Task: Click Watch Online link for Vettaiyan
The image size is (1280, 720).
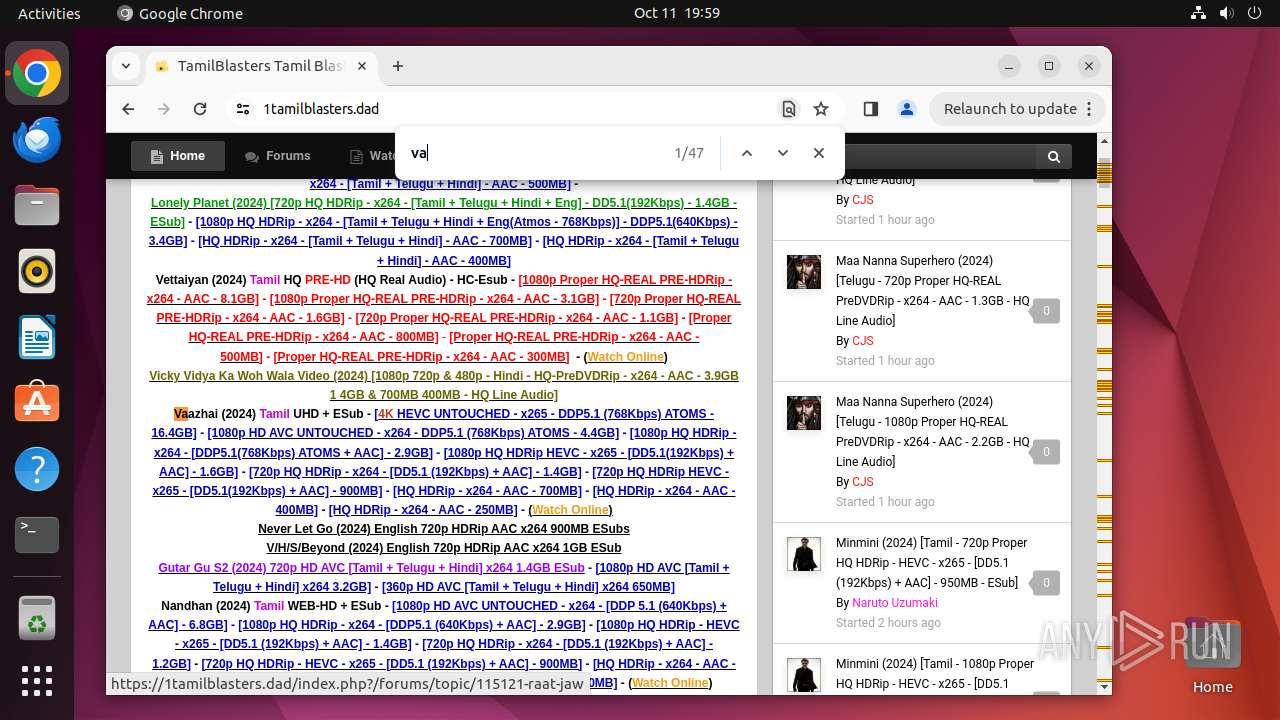Action: [x=626, y=357]
